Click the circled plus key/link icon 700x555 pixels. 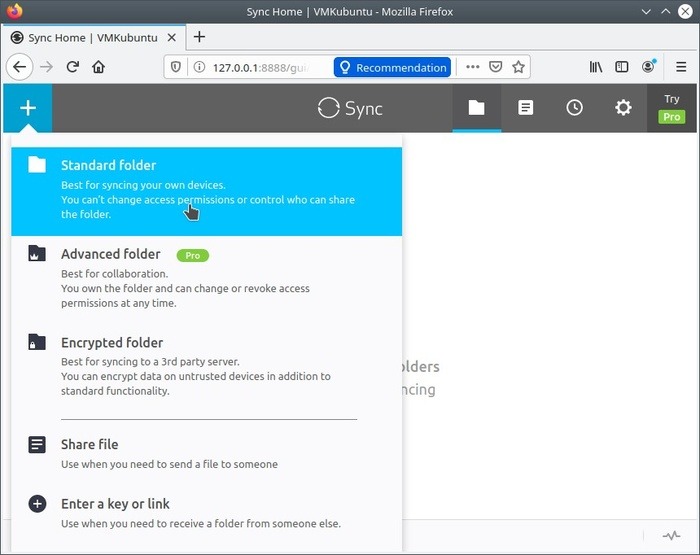[x=37, y=504]
